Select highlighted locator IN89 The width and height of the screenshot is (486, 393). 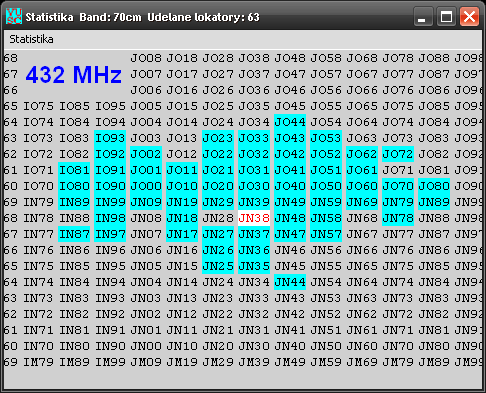click(74, 202)
